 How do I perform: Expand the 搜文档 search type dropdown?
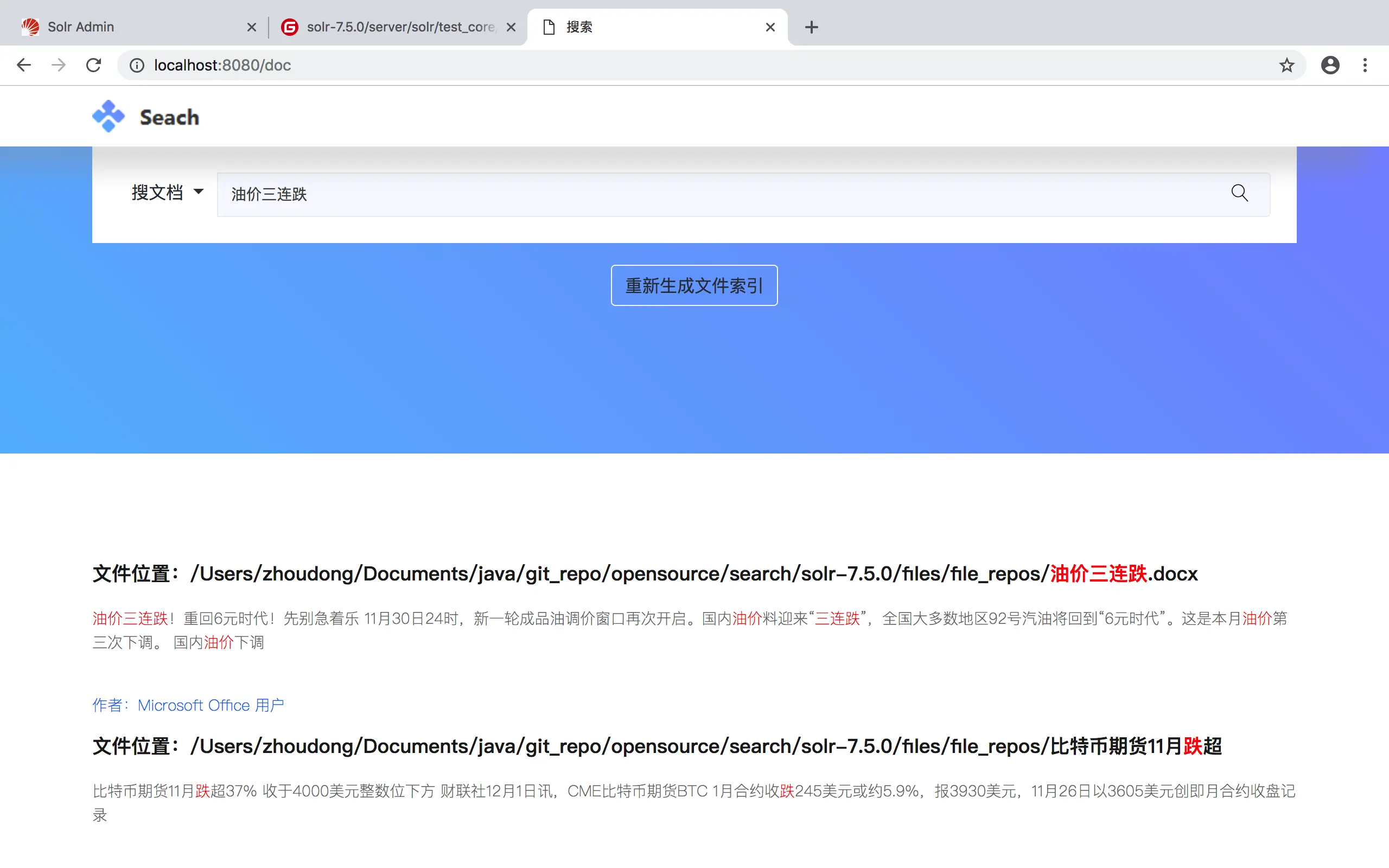tap(167, 192)
